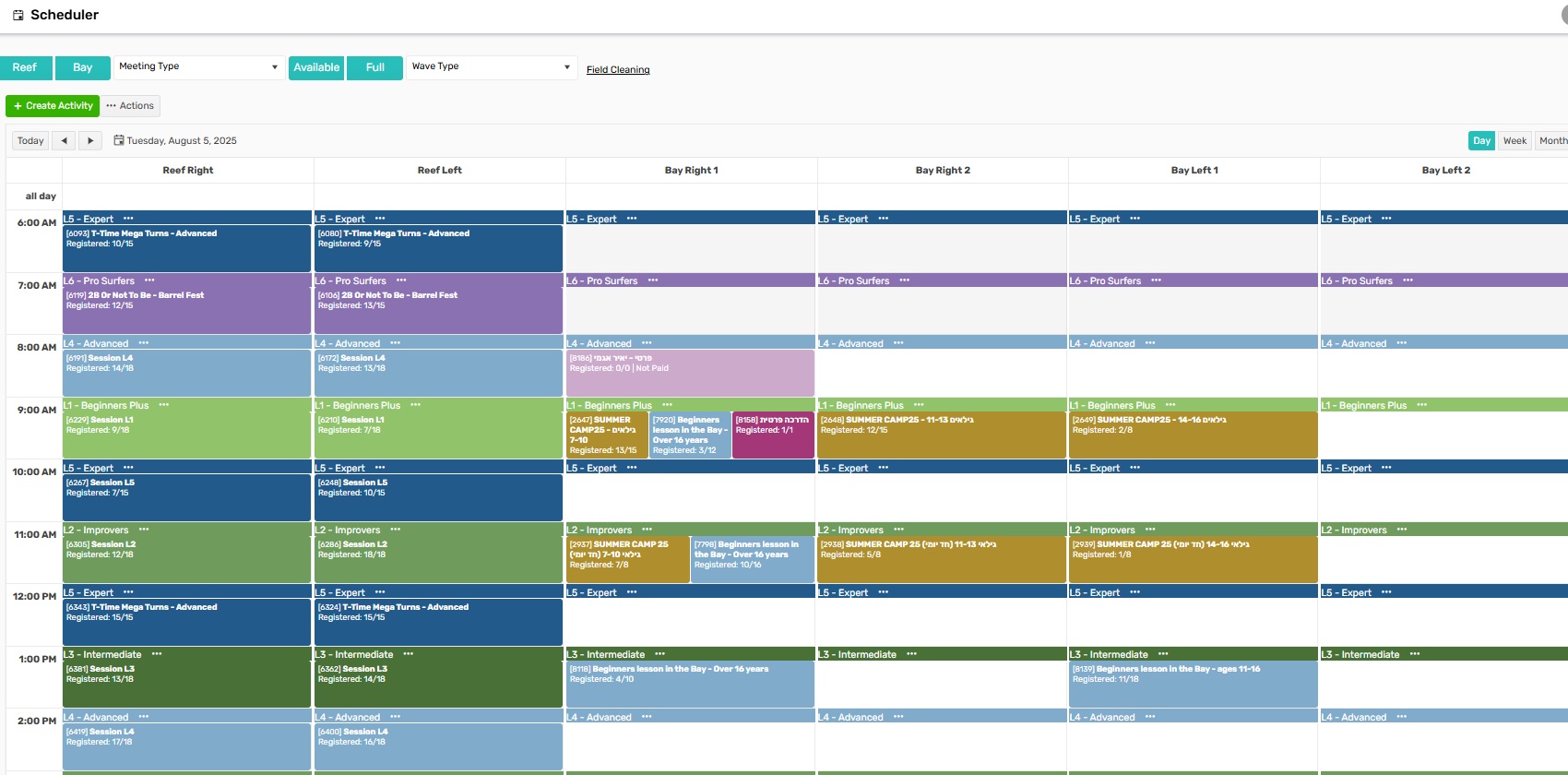1568x775 pixels.
Task: Open options dots for 11:00 L2 - Improvers Bay Left 1
Action: (1150, 530)
